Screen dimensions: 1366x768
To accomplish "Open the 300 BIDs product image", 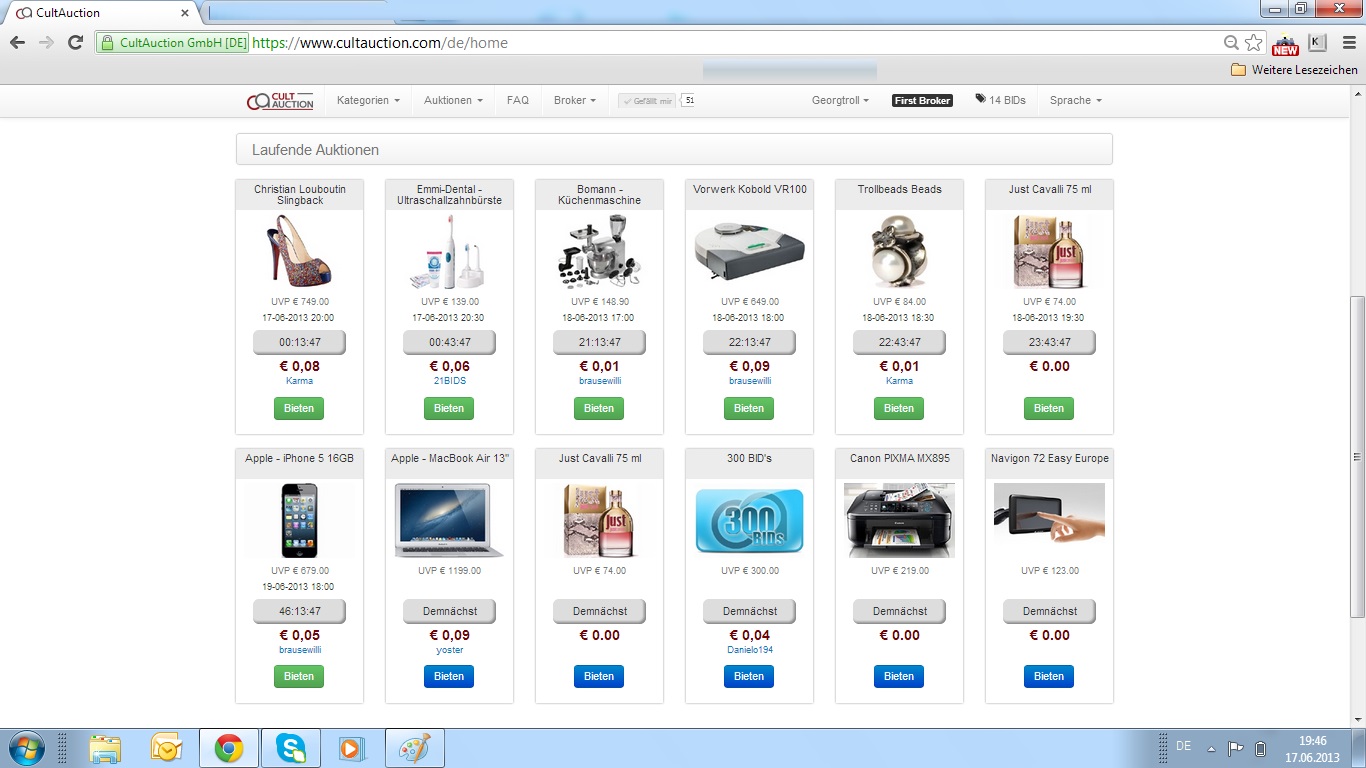I will coord(749,520).
